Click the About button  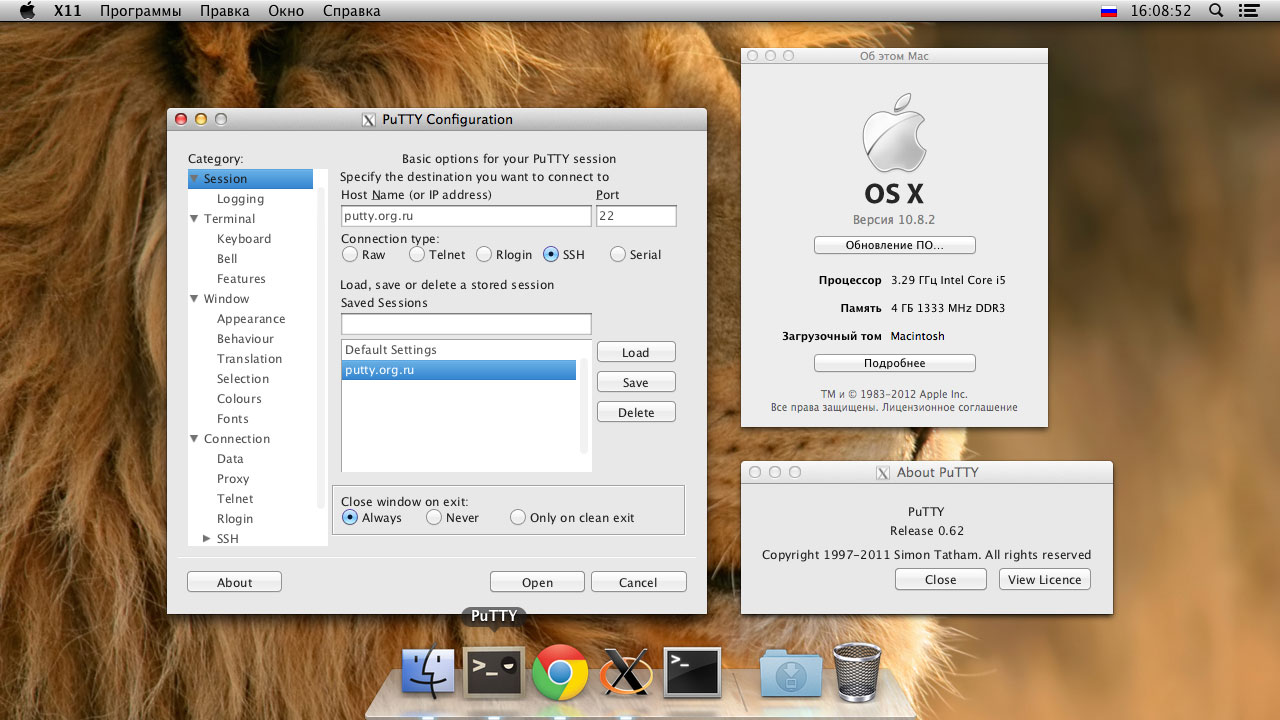(x=234, y=582)
